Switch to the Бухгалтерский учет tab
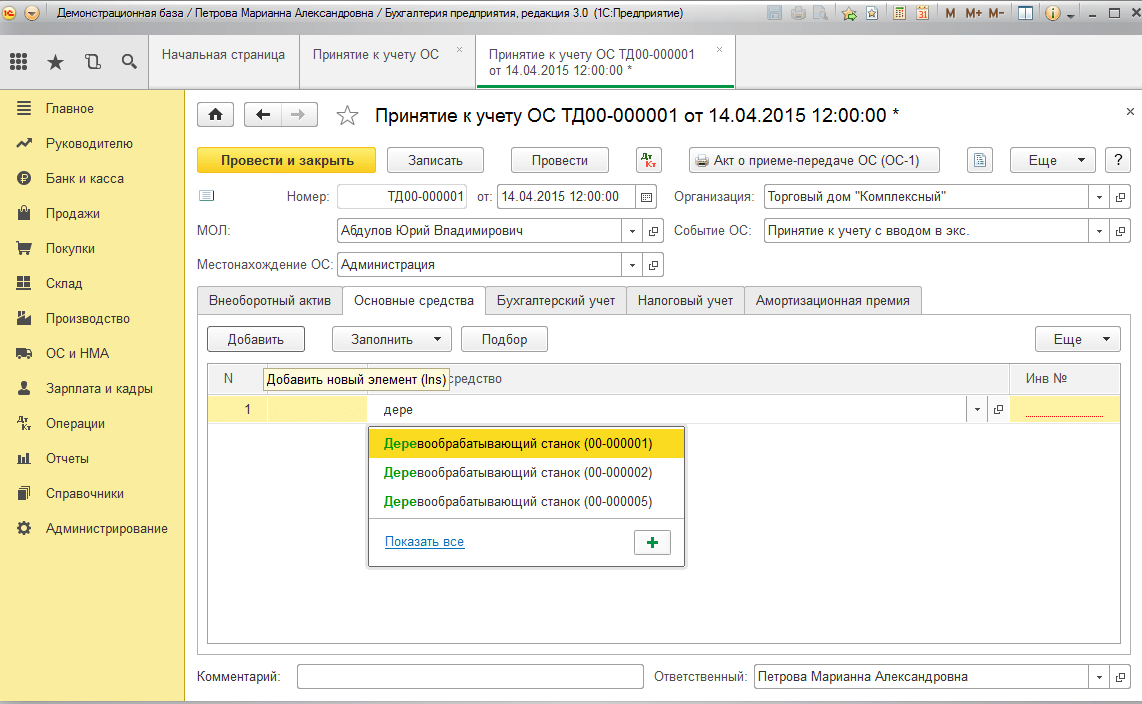 click(556, 300)
